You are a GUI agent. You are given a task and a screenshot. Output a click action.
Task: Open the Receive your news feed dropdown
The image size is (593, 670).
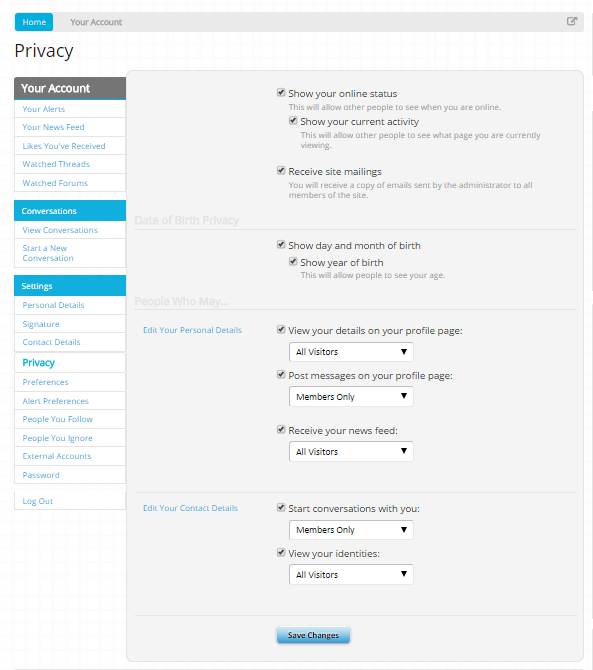[x=351, y=451]
